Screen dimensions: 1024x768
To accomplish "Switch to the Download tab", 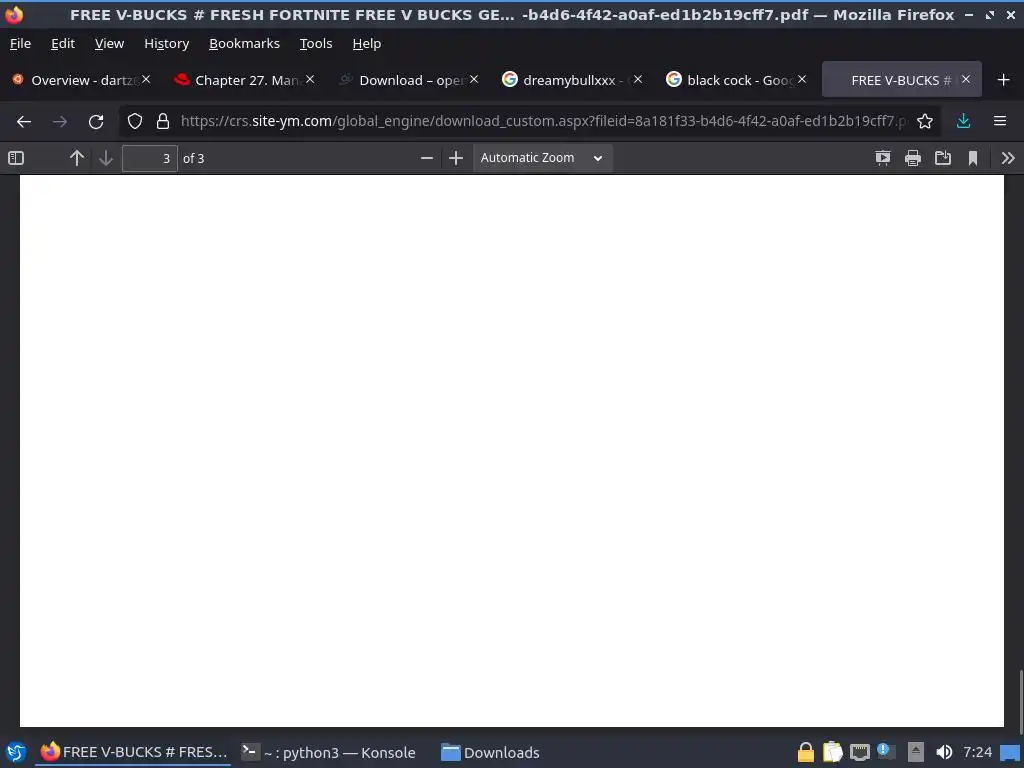I will 409,80.
